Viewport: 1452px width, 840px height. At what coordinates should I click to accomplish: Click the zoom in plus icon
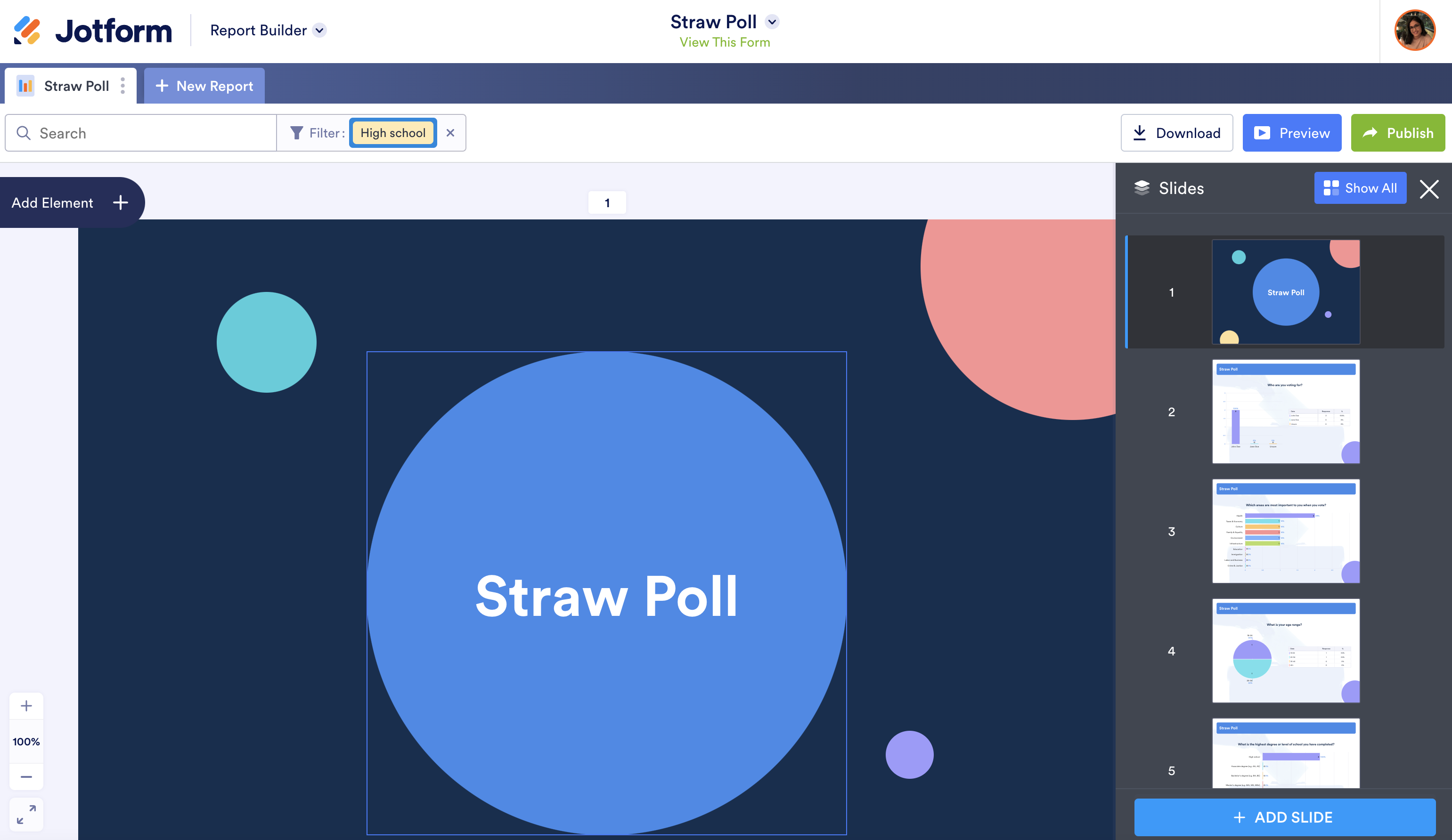point(26,706)
